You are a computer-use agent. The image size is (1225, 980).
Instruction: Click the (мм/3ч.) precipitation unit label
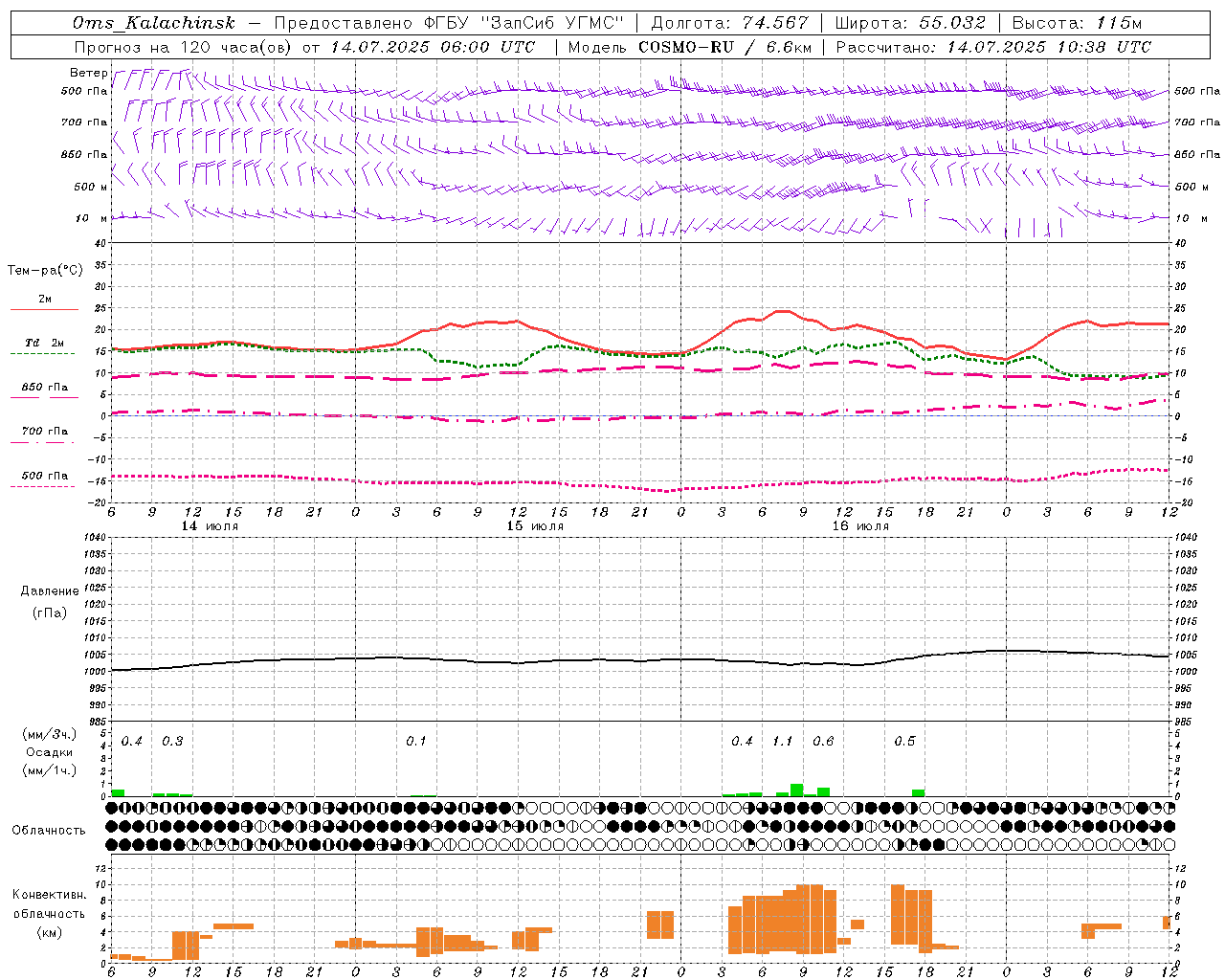click(x=49, y=734)
